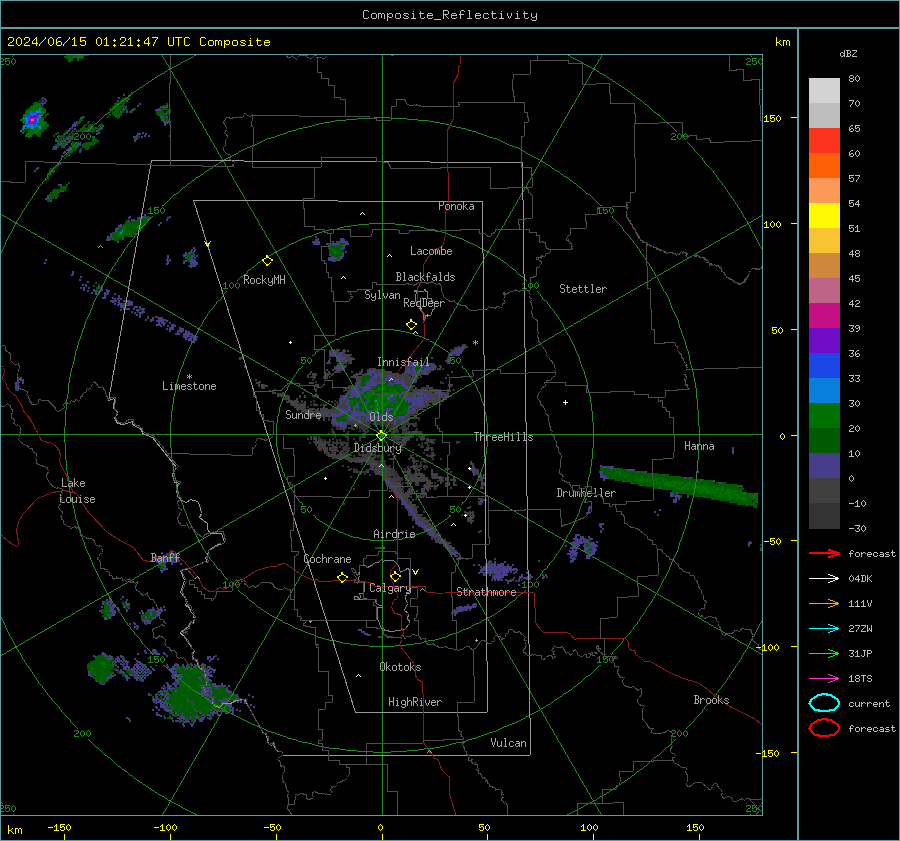Click the Sundre town label

coord(303,415)
